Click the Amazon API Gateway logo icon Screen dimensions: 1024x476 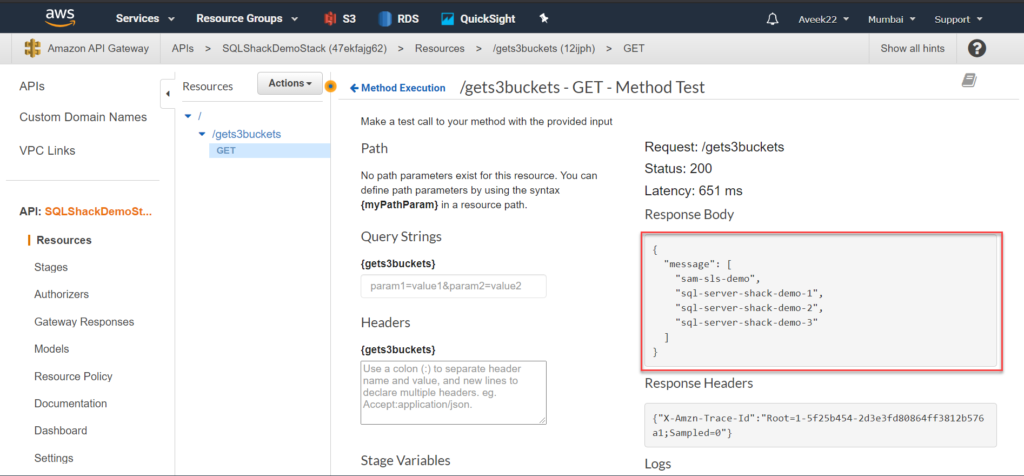pyautogui.click(x=32, y=48)
